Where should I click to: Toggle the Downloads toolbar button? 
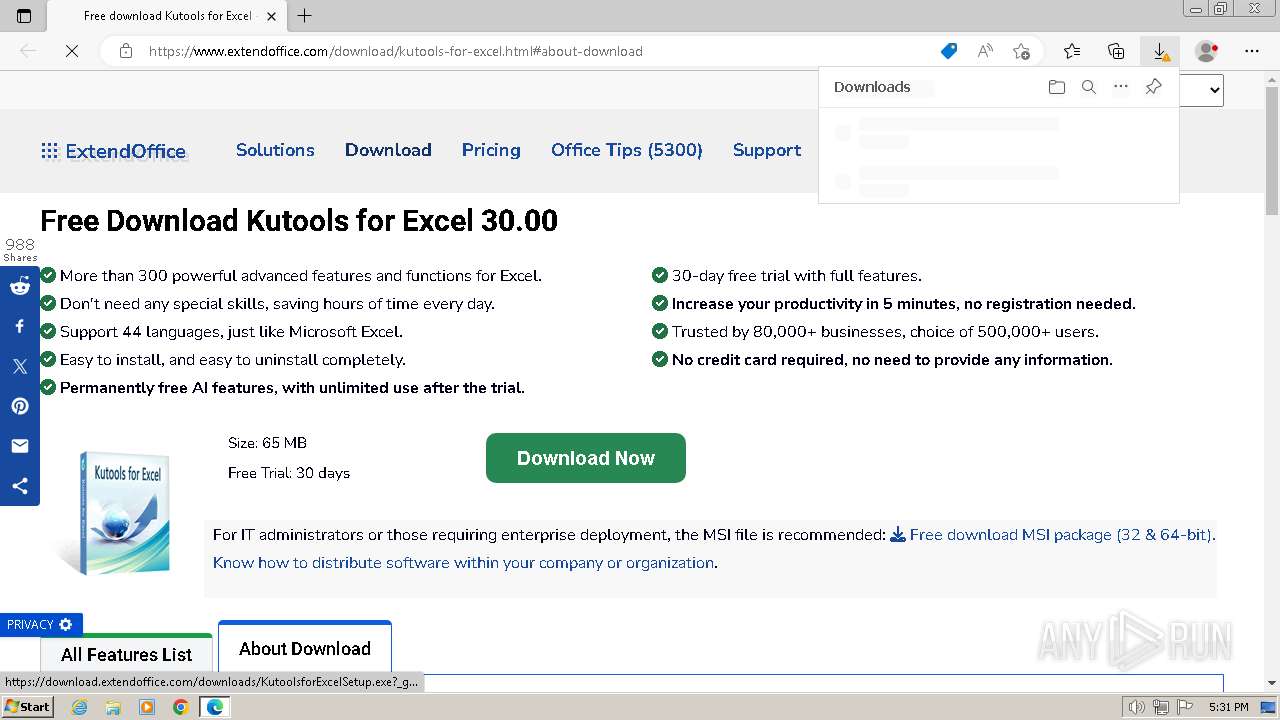tap(1160, 51)
